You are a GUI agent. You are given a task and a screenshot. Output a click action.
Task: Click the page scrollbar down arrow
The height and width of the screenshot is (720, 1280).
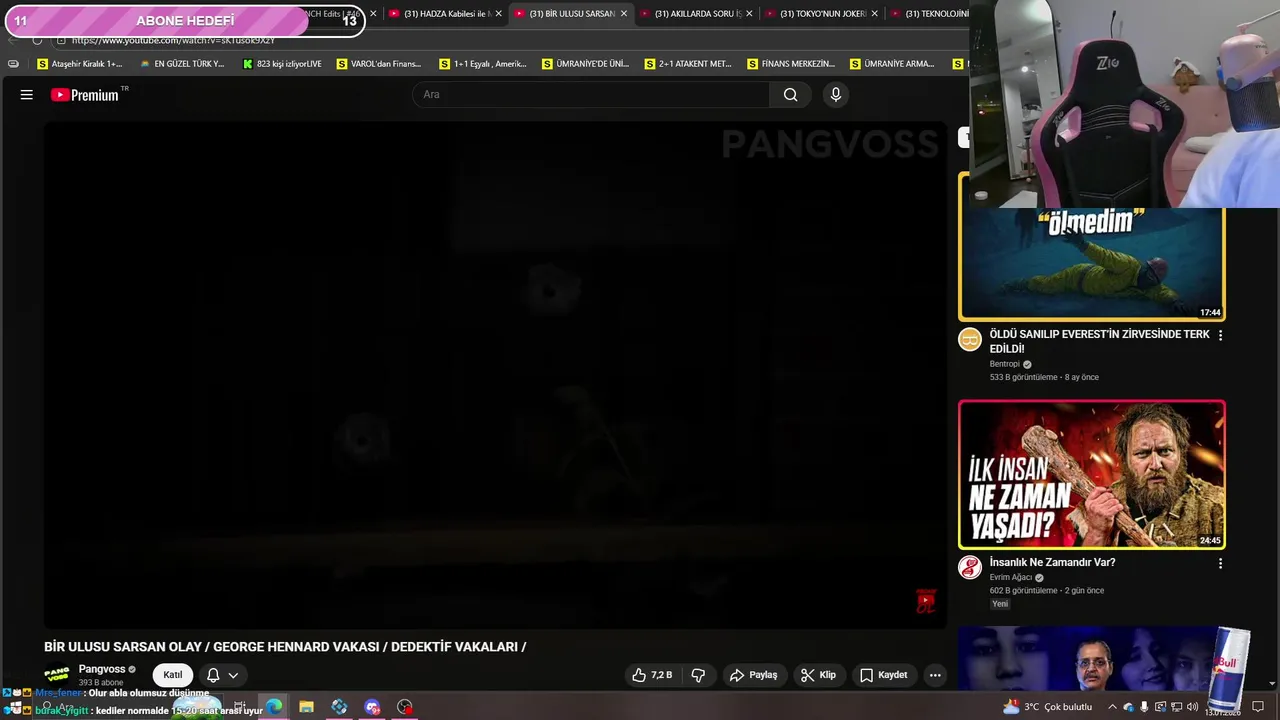[x=1272, y=685]
